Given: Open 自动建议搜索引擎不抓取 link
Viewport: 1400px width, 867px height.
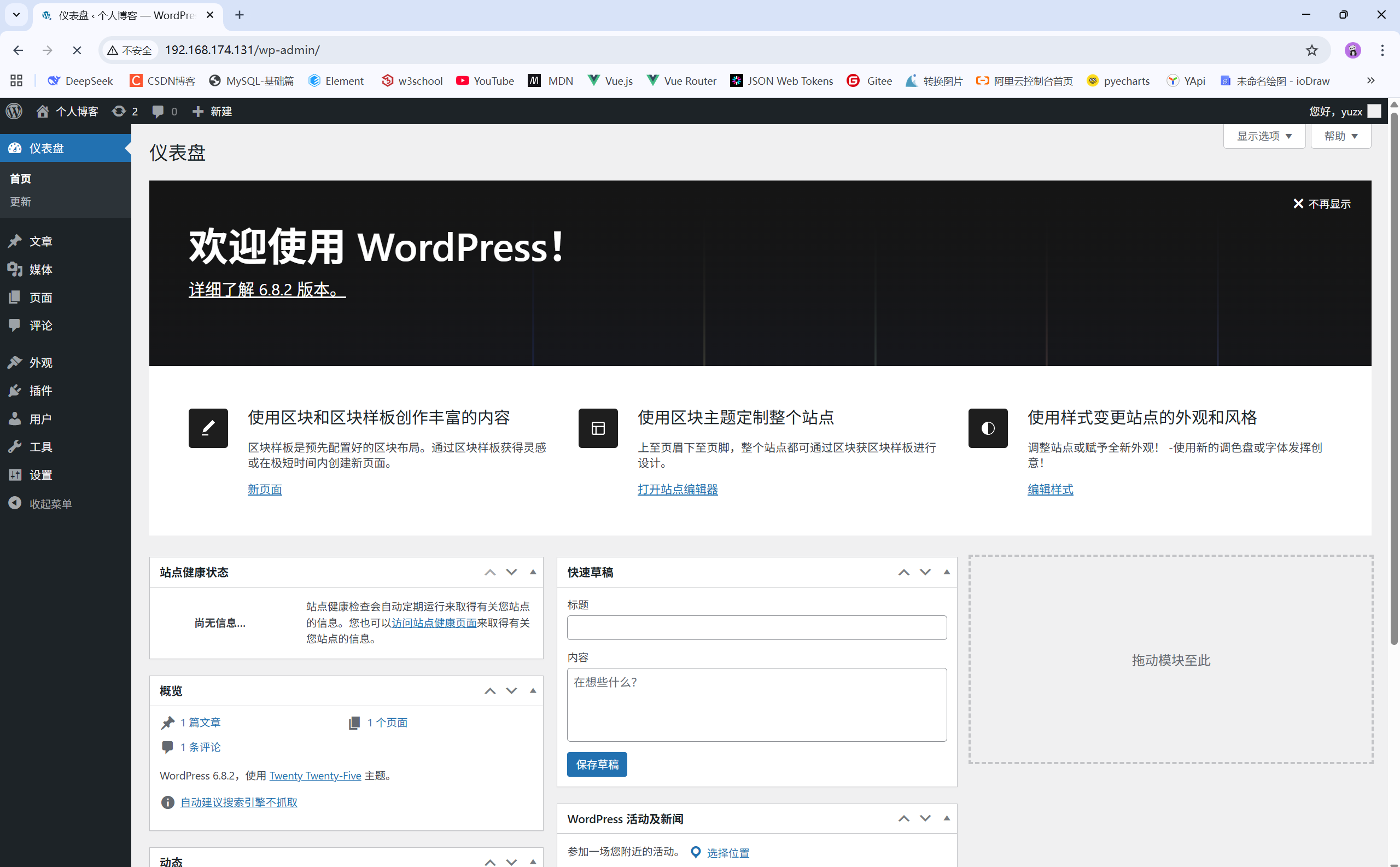Looking at the screenshot, I should 239,802.
